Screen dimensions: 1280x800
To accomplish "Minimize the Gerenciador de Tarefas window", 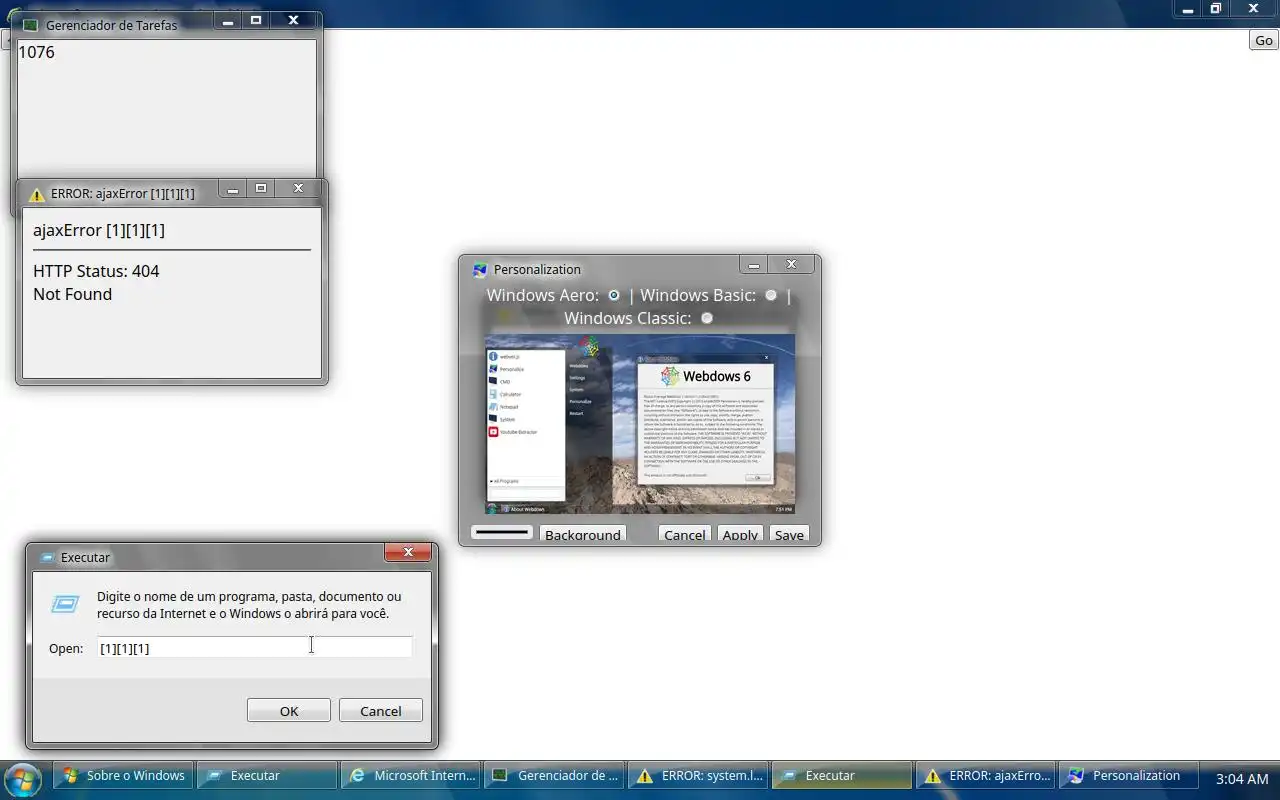I will click(x=228, y=20).
